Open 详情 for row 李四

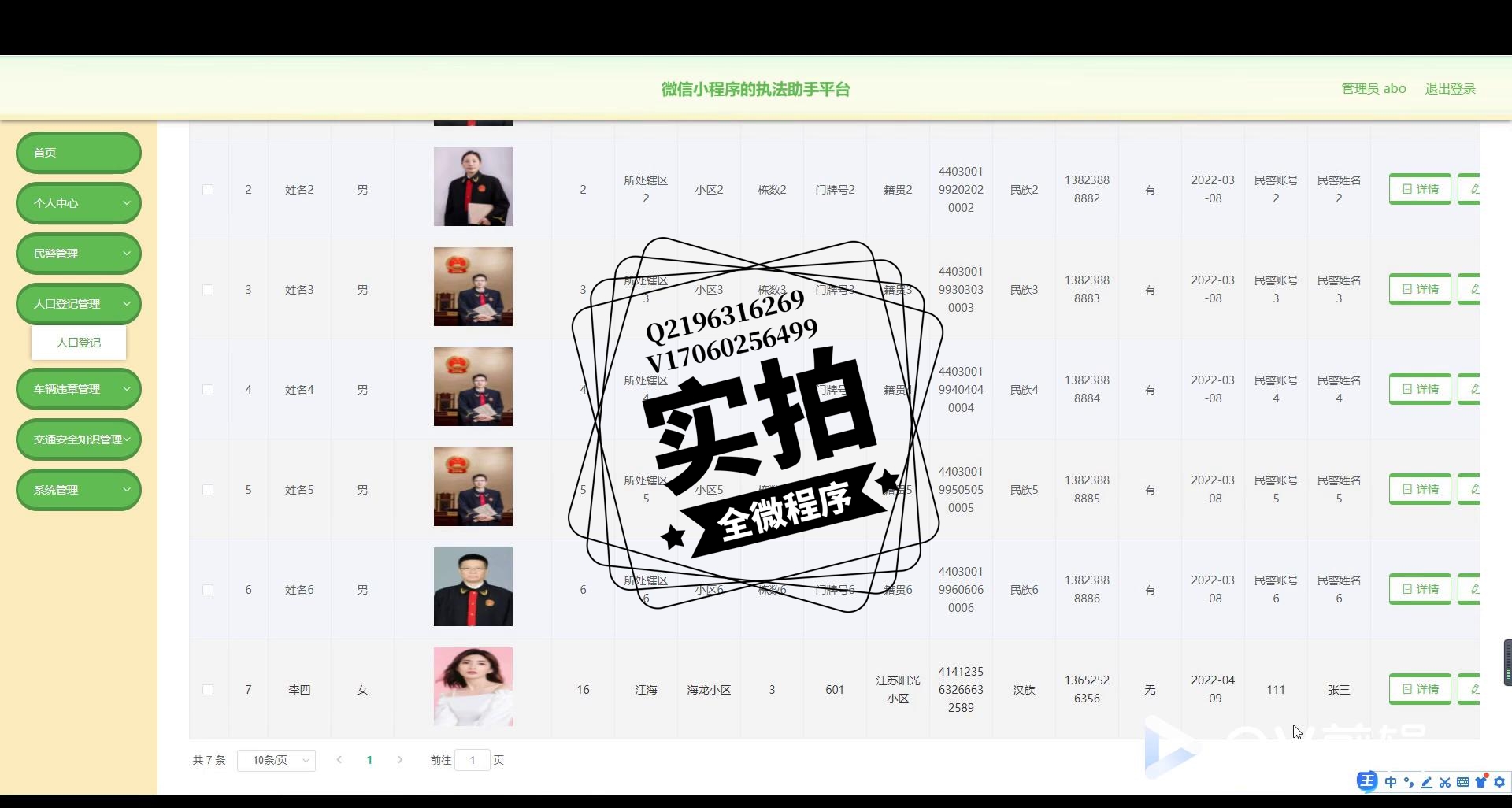(1420, 690)
